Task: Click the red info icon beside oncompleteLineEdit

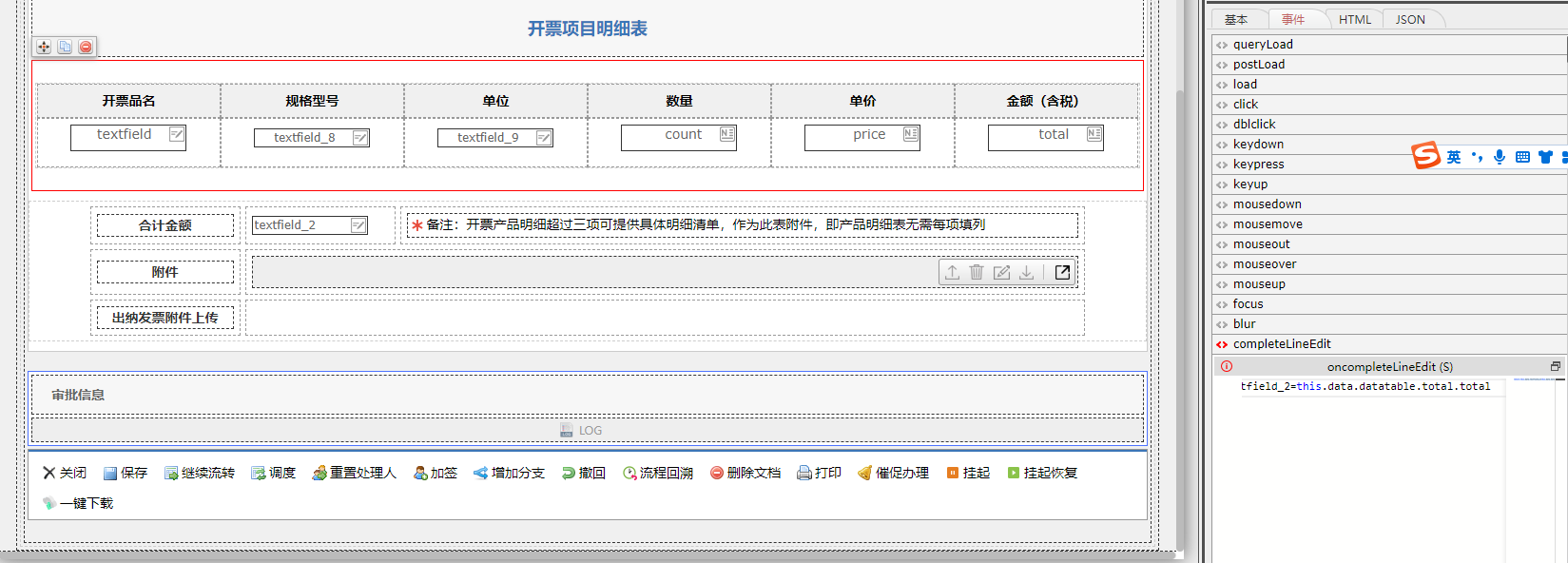Action: 1227,366
